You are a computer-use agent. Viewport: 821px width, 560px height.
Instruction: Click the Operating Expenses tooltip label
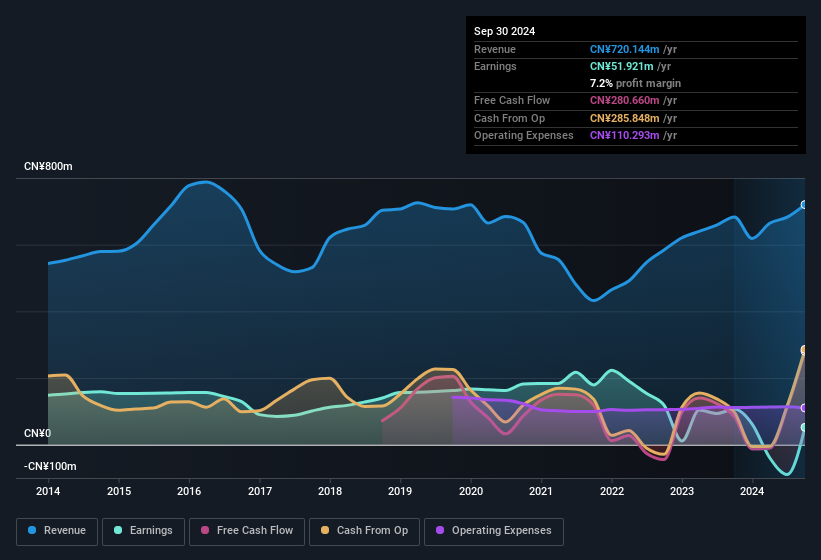pos(524,135)
